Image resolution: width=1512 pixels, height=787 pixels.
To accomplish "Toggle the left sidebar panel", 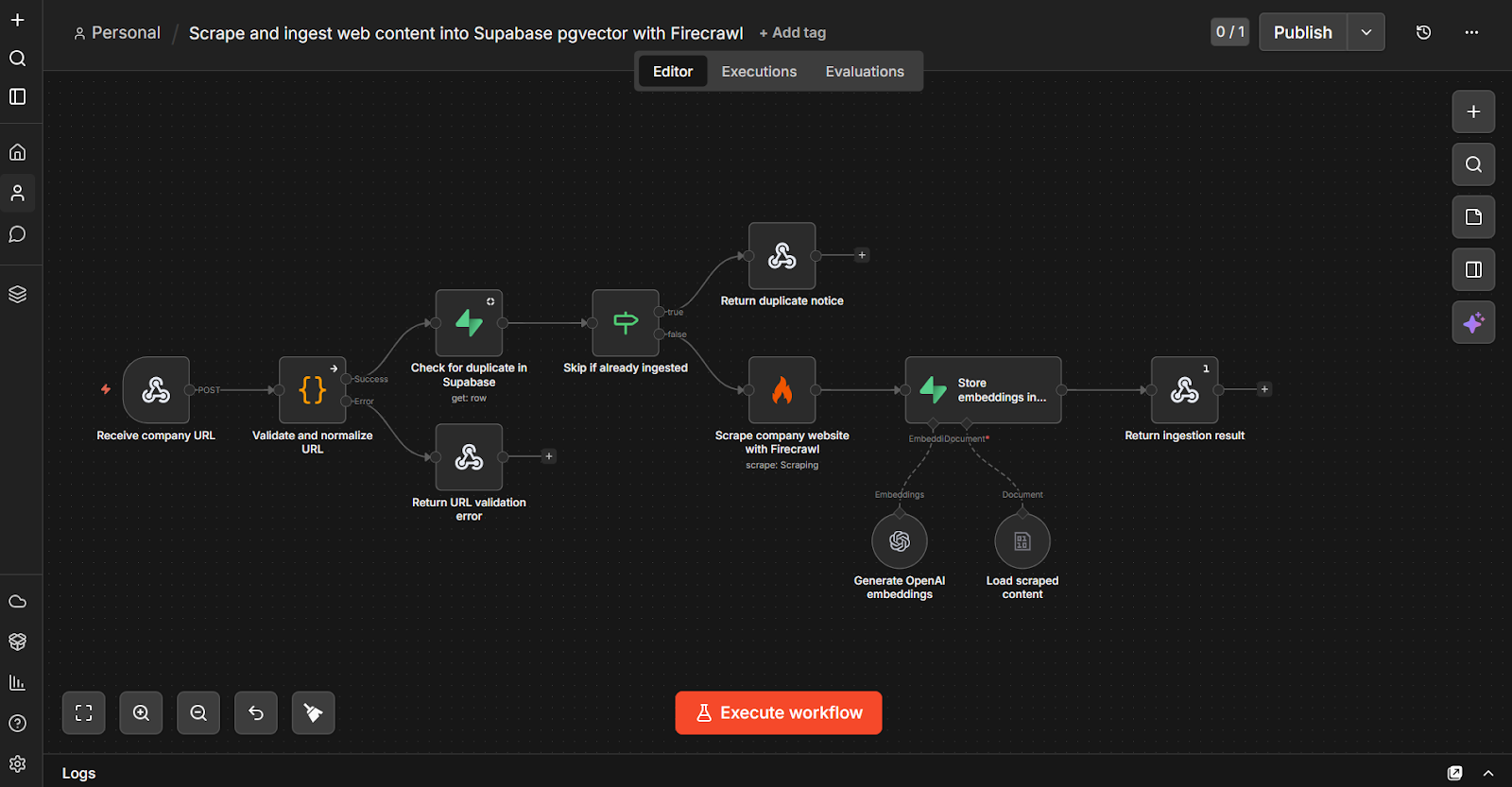I will [18, 96].
